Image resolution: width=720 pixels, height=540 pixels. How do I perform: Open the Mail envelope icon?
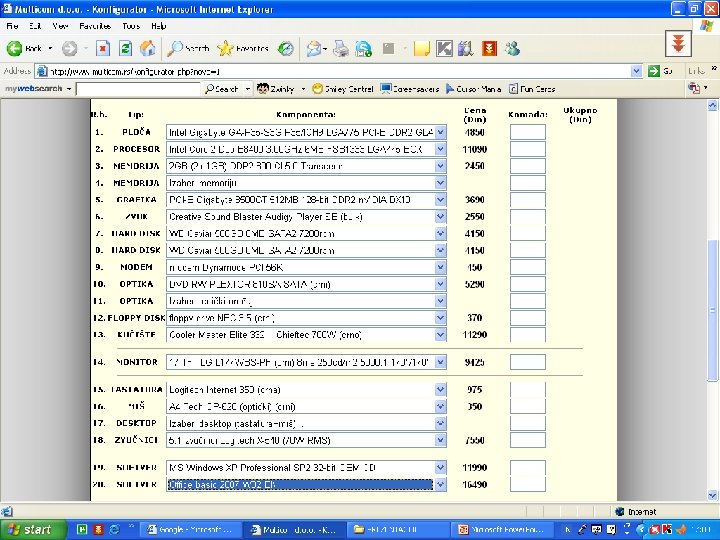click(x=314, y=48)
